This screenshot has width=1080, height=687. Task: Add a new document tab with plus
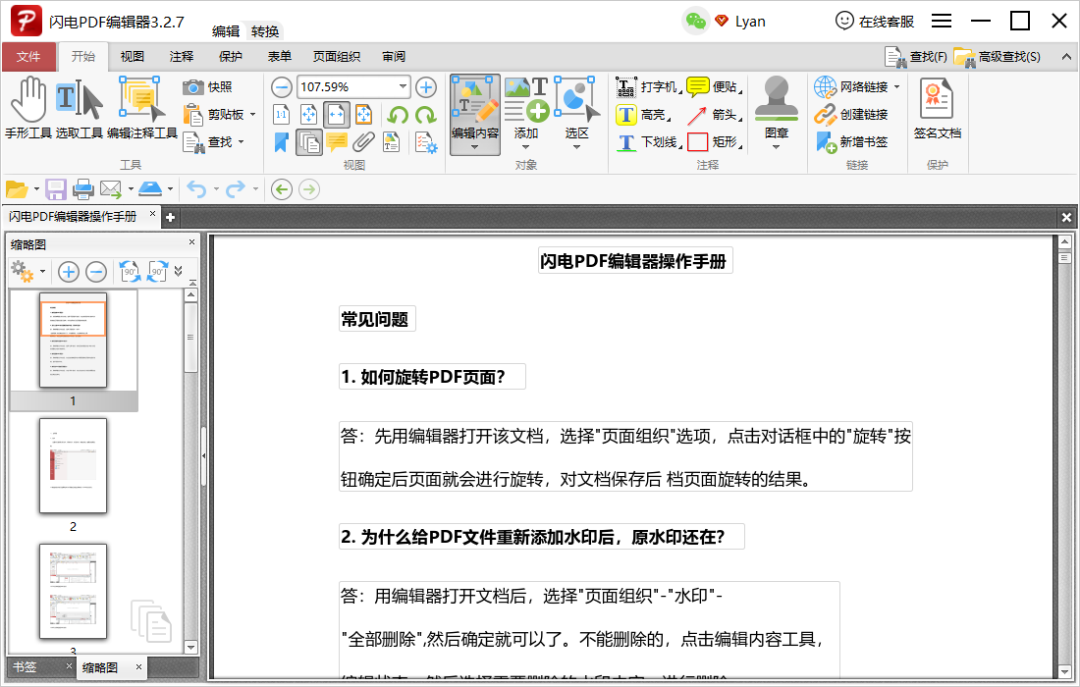point(170,217)
